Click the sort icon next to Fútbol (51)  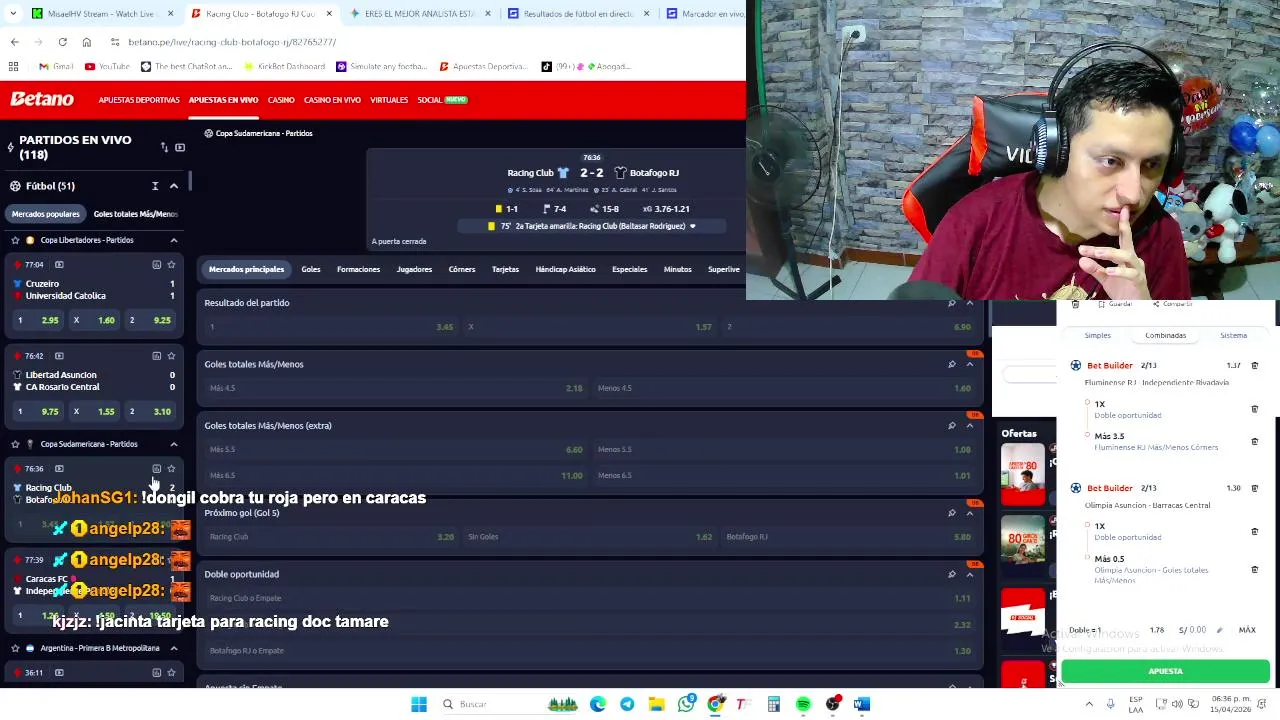tap(155, 186)
